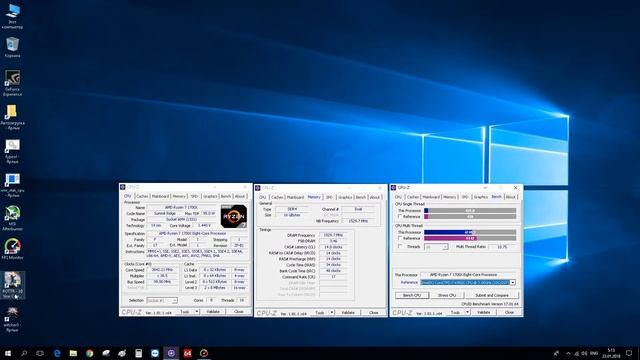
Task: Click This Processor multi thread score bar
Action: pyautogui.click(x=470, y=232)
